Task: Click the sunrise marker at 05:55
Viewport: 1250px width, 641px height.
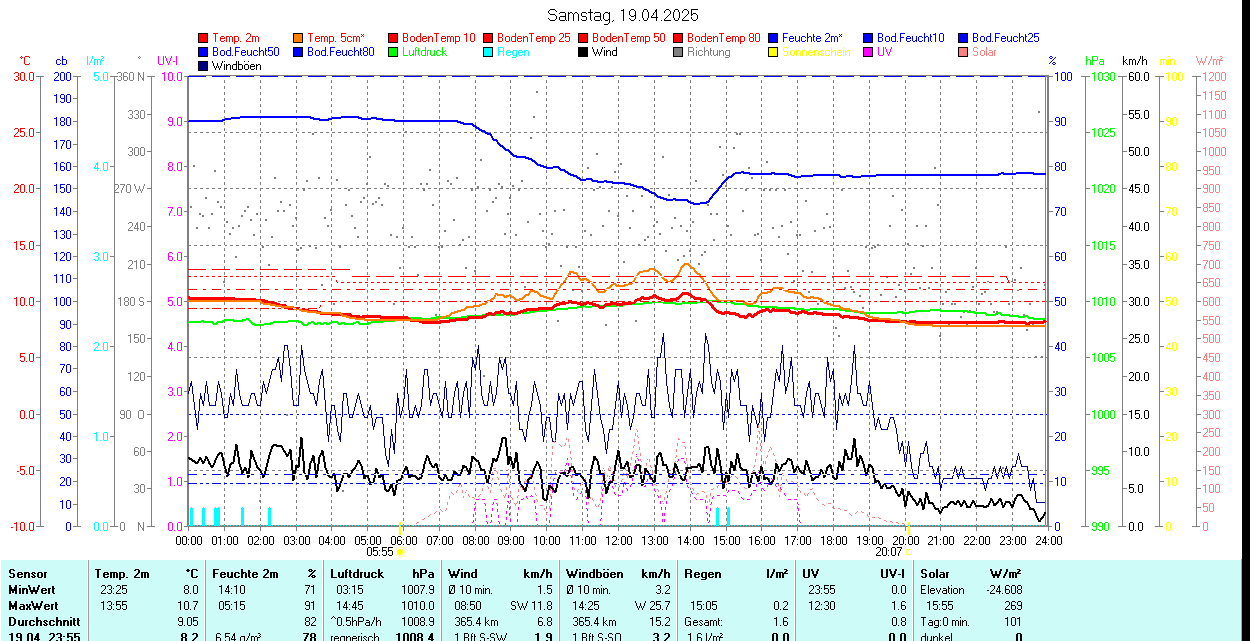Action: click(x=400, y=551)
